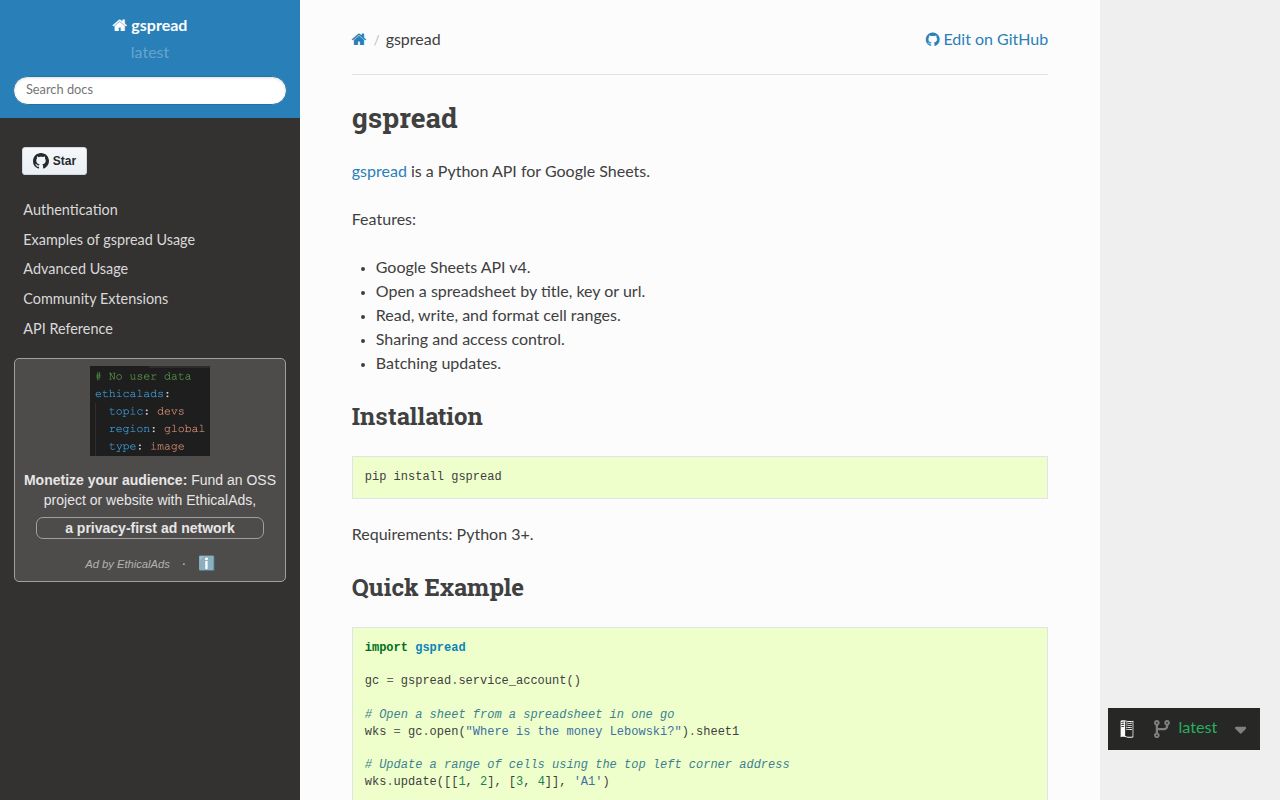This screenshot has height=800, width=1280.
Task: Open Community Extensions page
Action: [x=96, y=299]
